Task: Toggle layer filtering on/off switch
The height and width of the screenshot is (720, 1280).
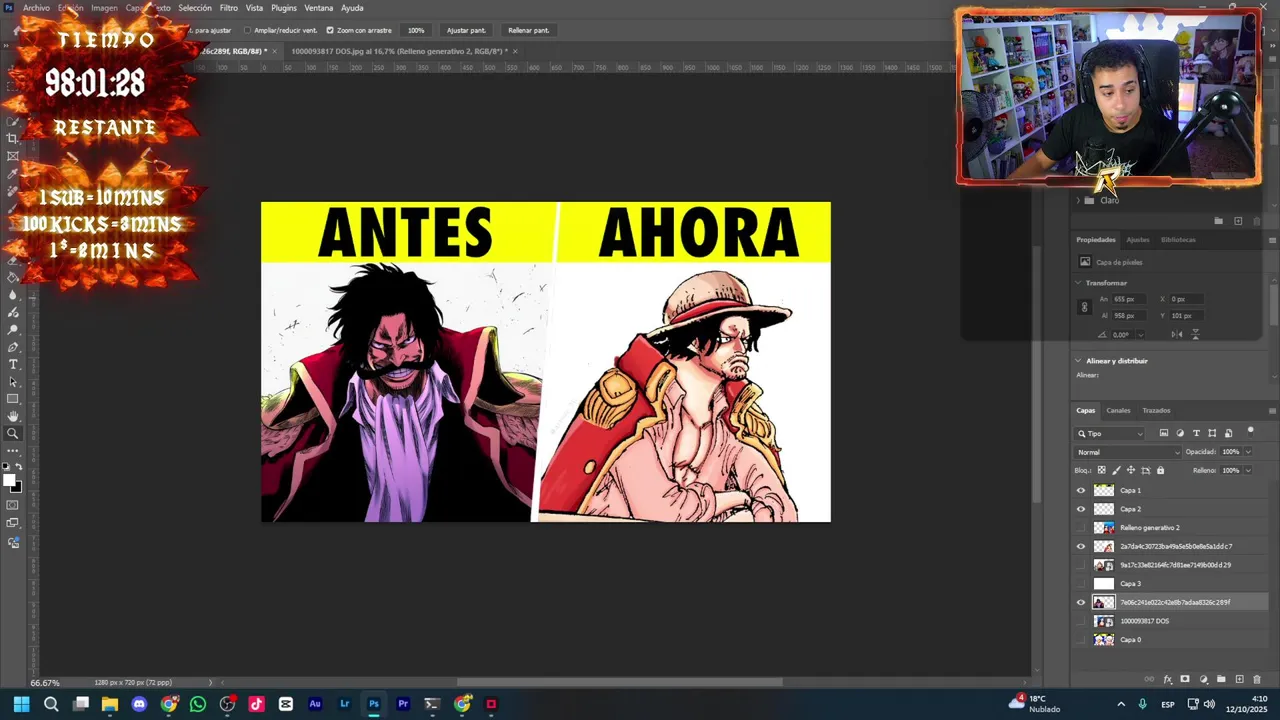Action: (1250, 431)
